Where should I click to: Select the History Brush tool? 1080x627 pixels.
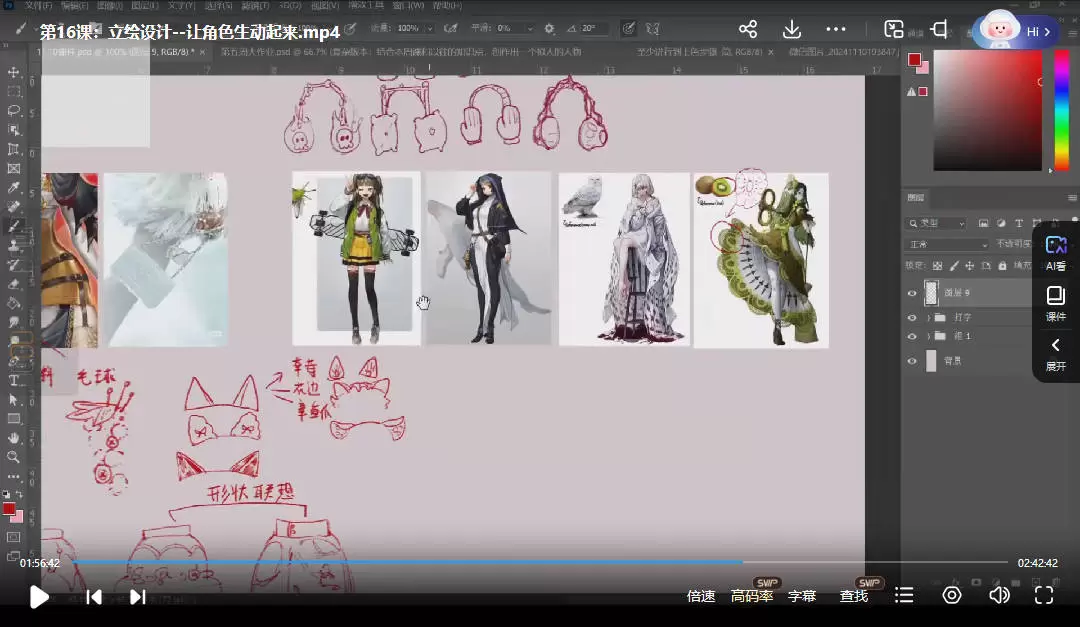point(13,265)
